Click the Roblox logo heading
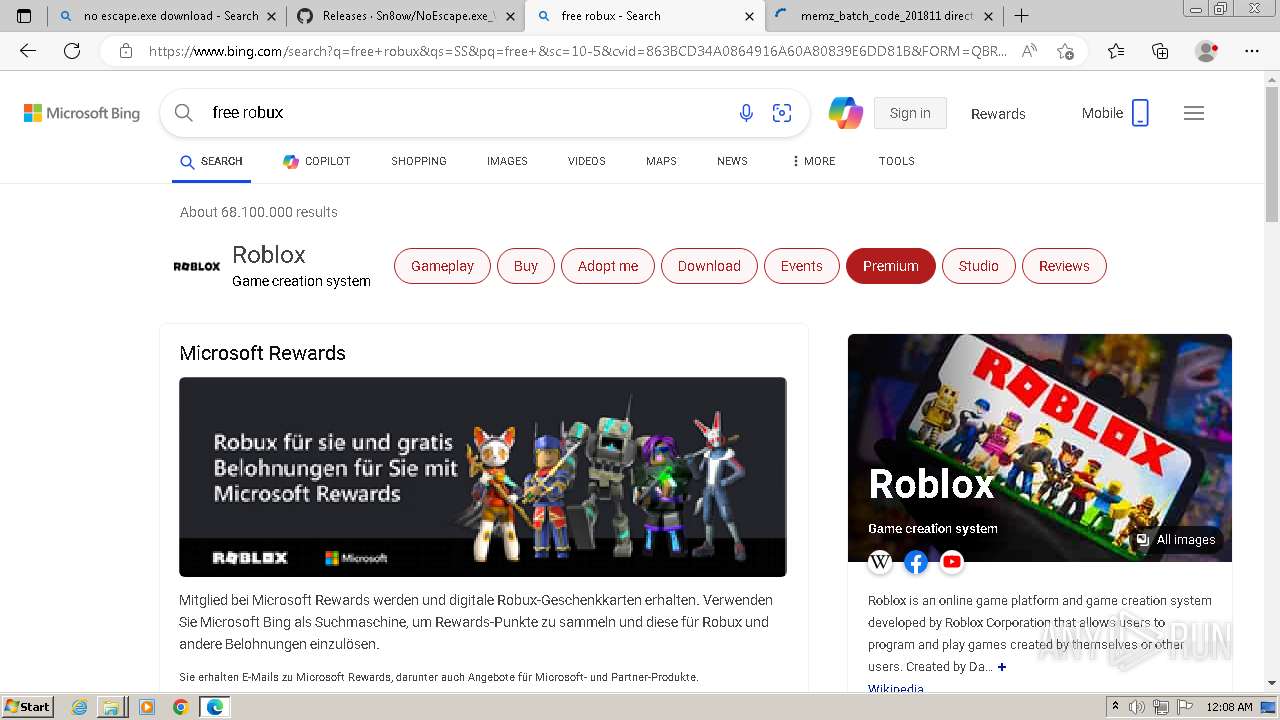This screenshot has width=1280, height=720. click(x=197, y=267)
